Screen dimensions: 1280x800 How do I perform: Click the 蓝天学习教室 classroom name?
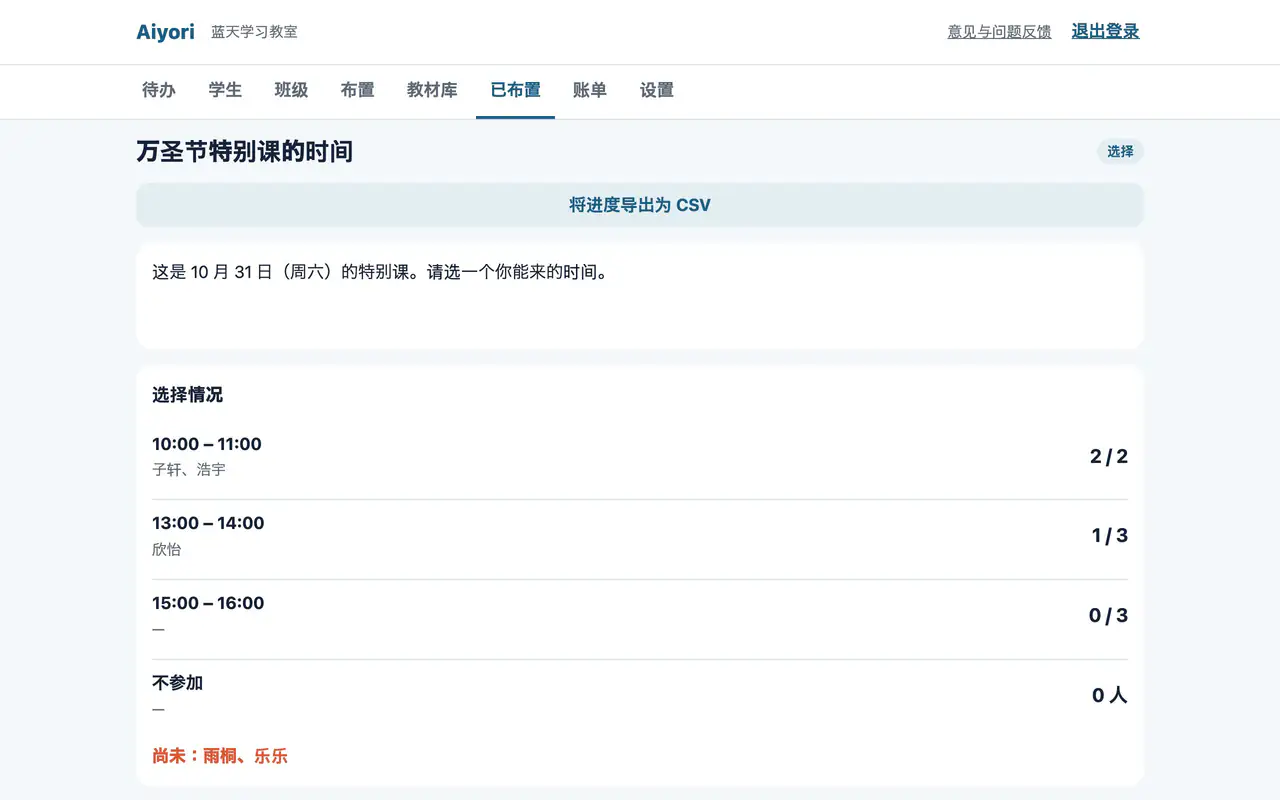[x=254, y=32]
